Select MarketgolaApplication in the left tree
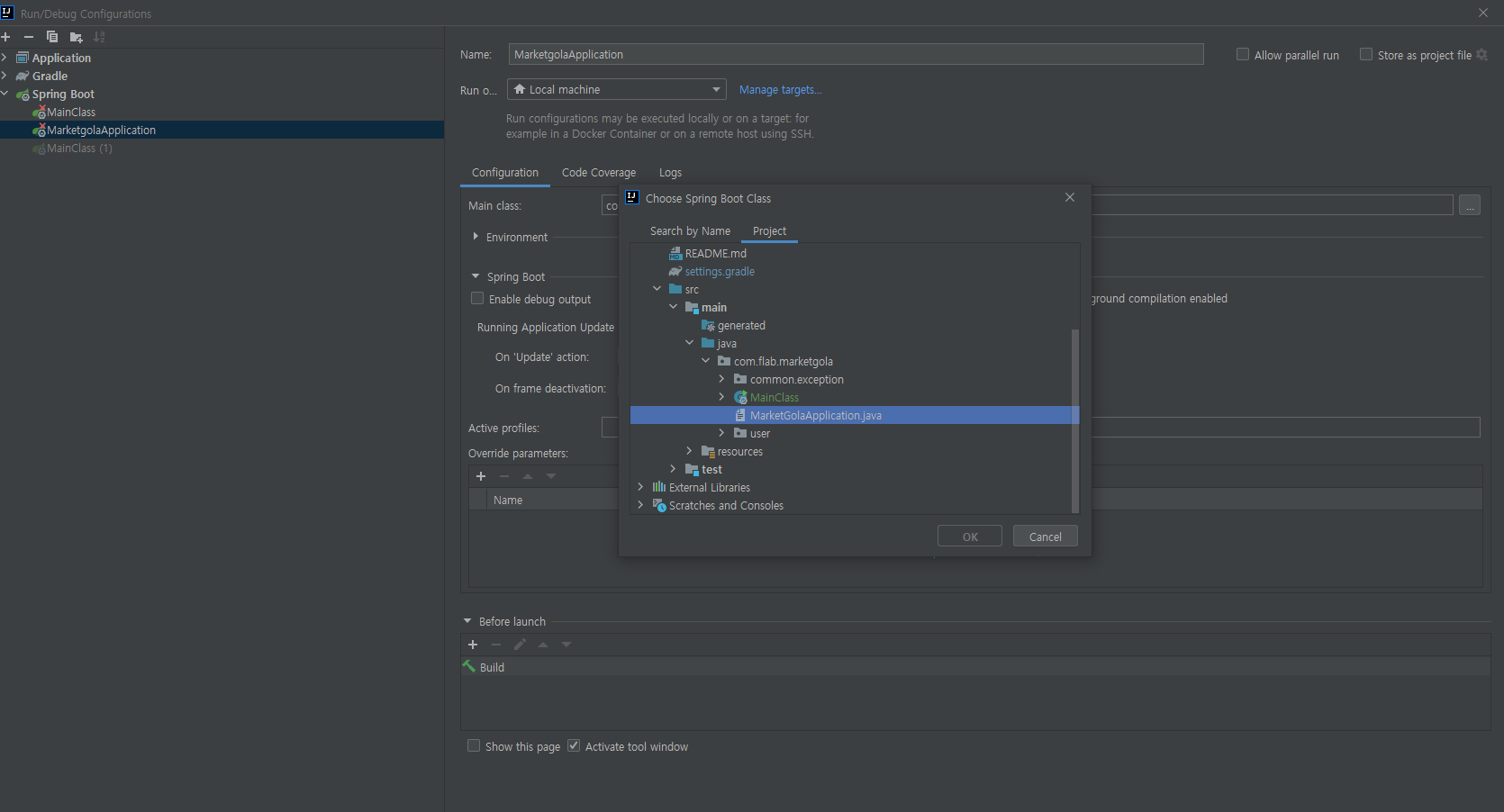The width and height of the screenshot is (1504, 812). [222, 130]
